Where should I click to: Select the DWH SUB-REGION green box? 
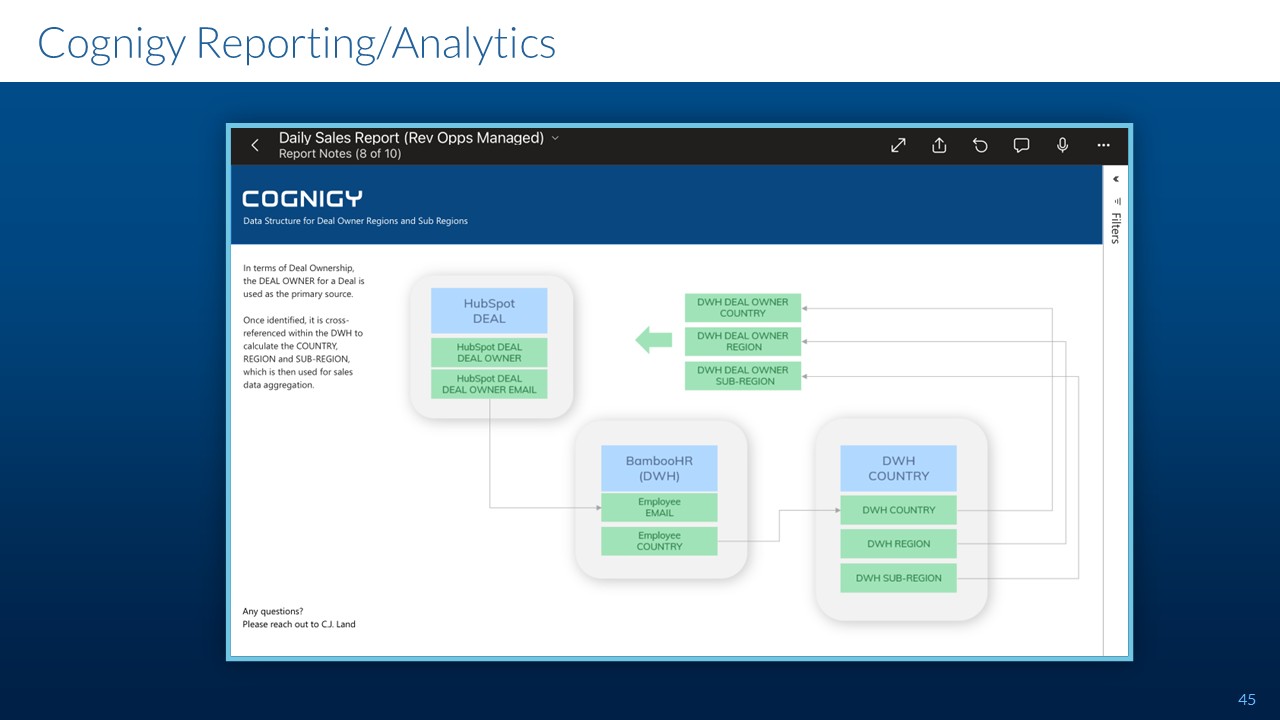(898, 578)
